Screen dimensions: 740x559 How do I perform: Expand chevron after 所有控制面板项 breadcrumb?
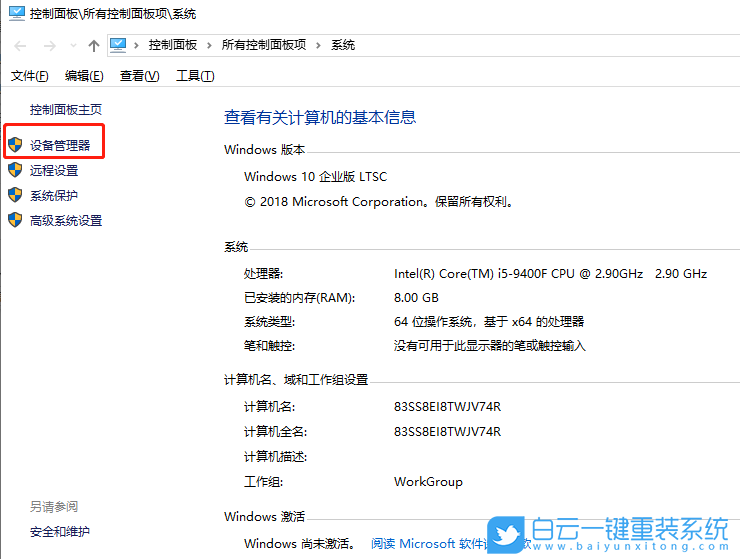(319, 45)
